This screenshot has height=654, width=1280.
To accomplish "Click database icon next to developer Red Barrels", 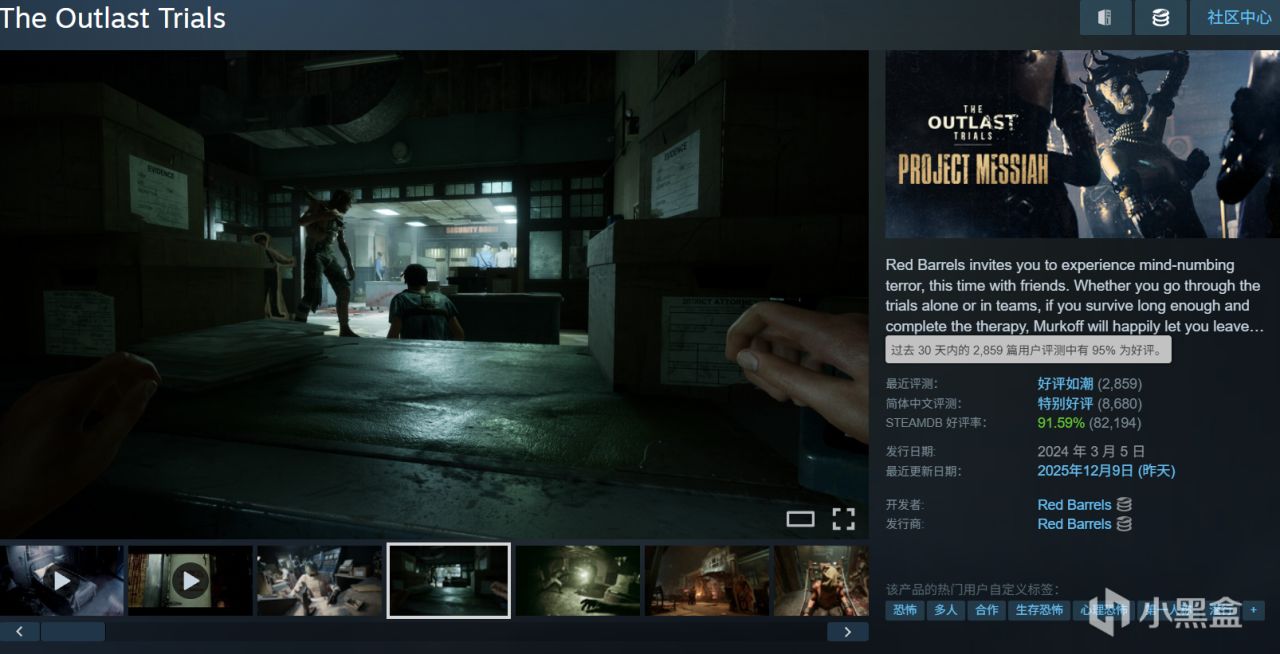I will (x=1124, y=505).
